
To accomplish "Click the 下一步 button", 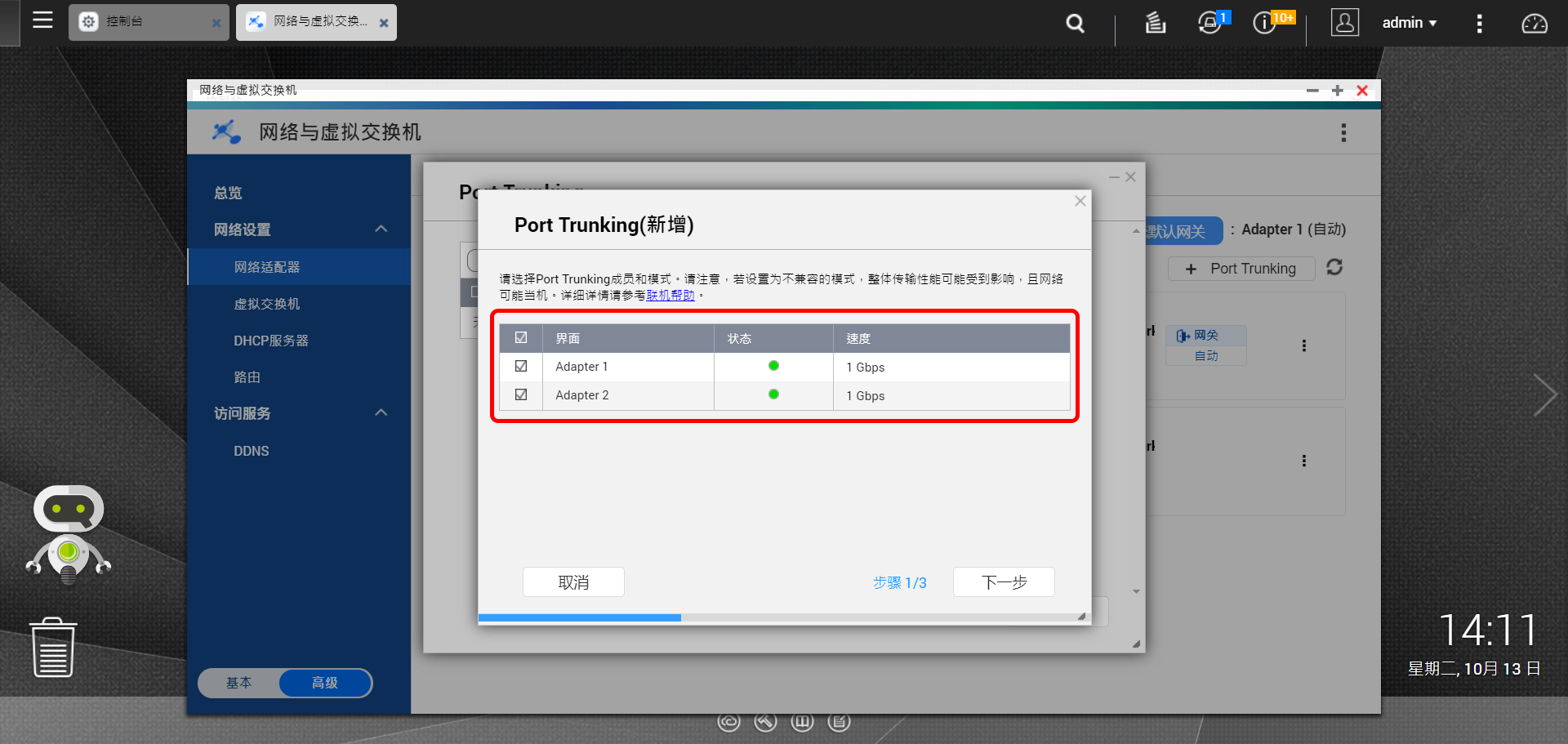I will tap(1004, 582).
